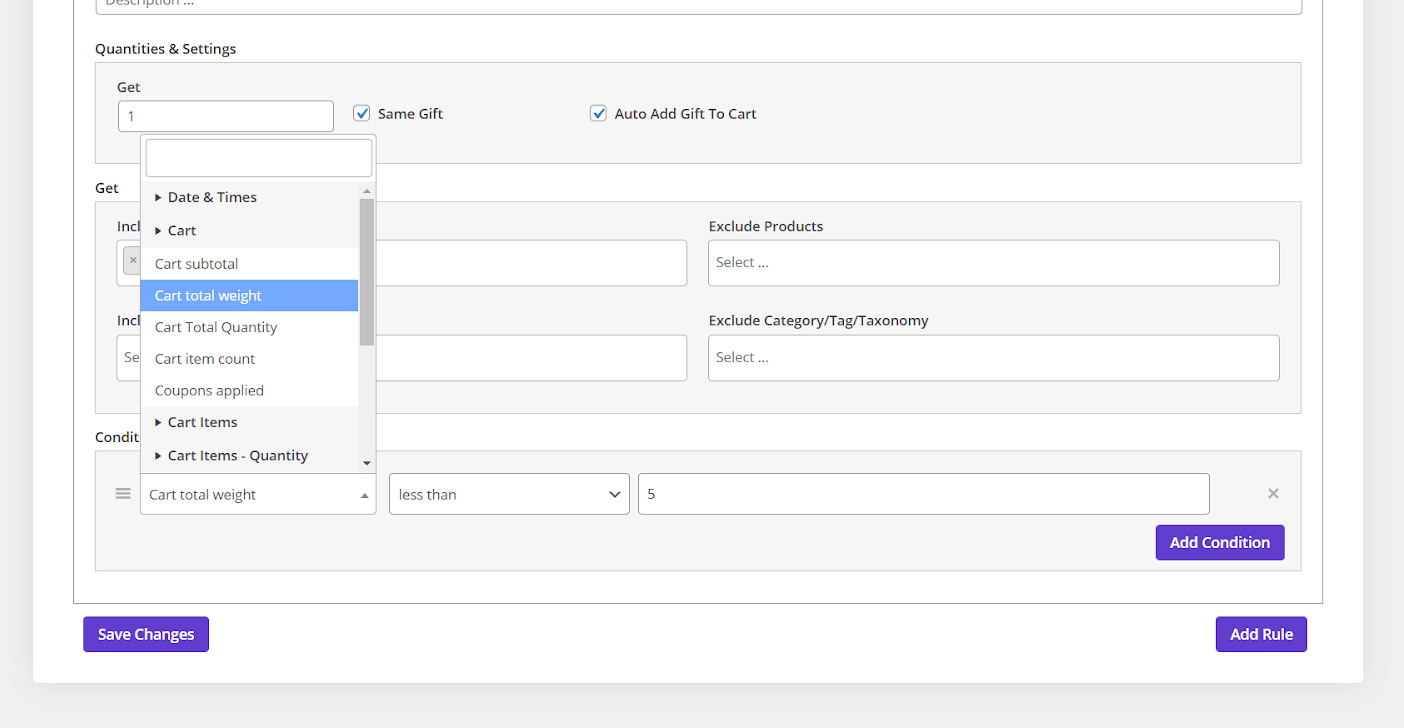
Task: Select Coupons applied option
Action: pyautogui.click(x=209, y=391)
